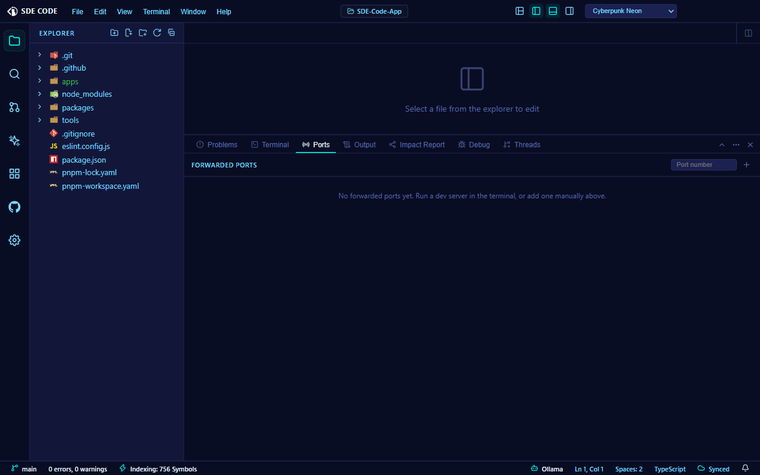Open the Cyberpunk Neon theme dropdown

(631, 11)
